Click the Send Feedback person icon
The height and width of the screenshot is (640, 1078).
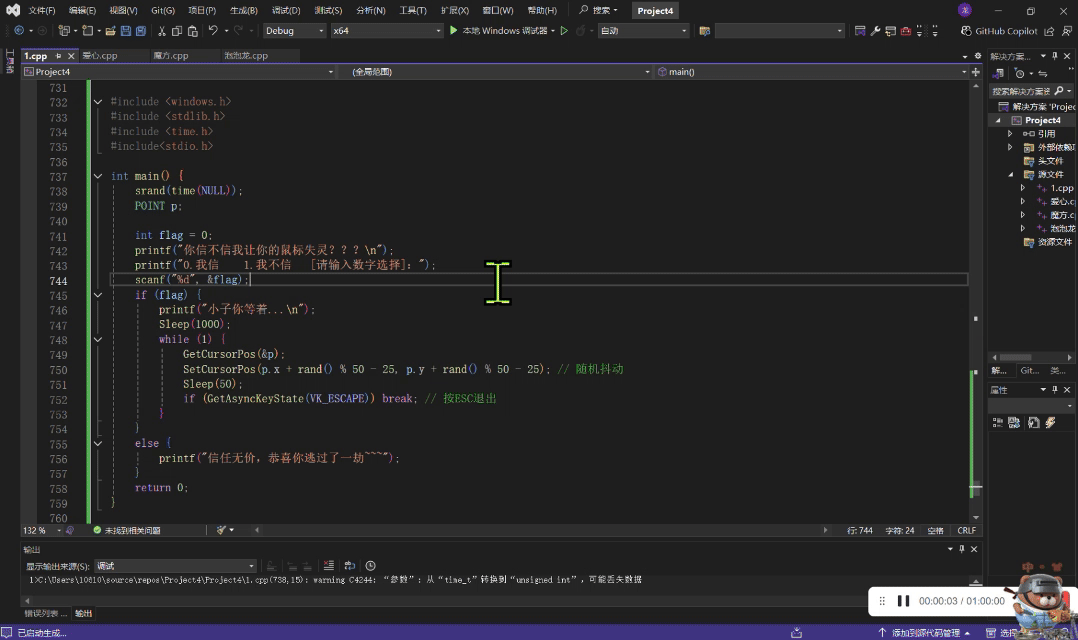click(x=1066, y=31)
